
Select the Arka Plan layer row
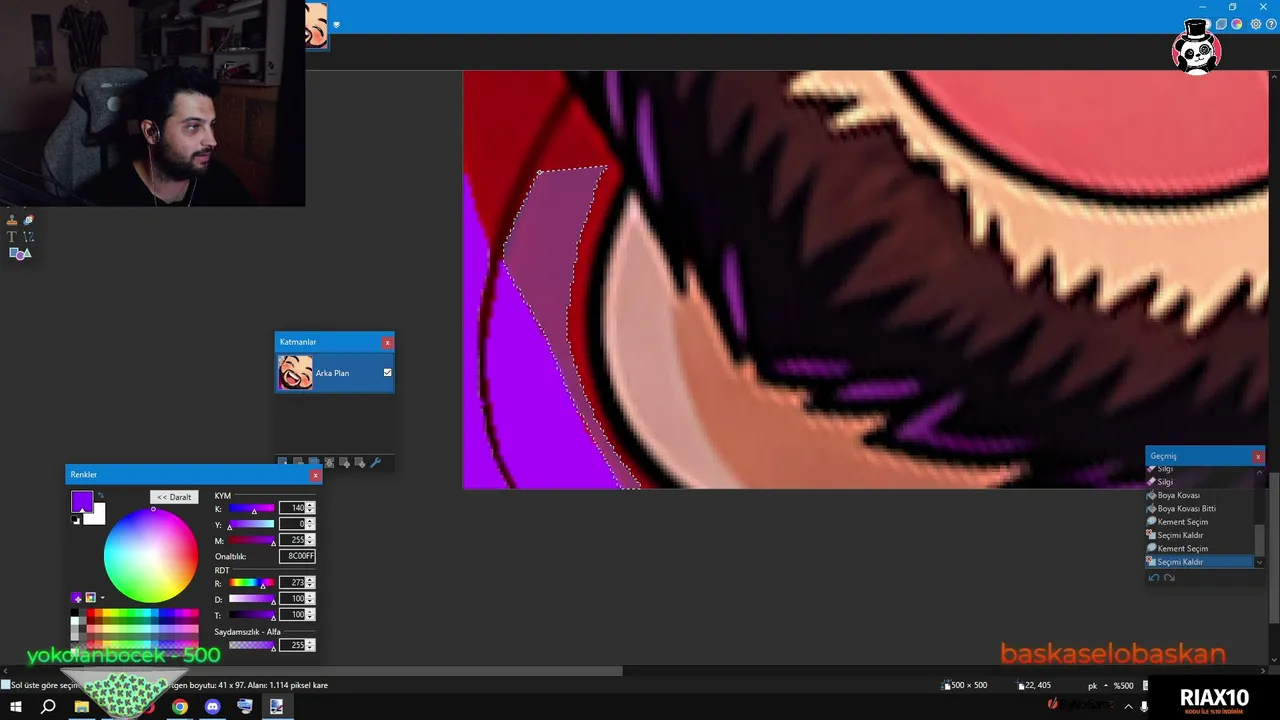coord(335,373)
